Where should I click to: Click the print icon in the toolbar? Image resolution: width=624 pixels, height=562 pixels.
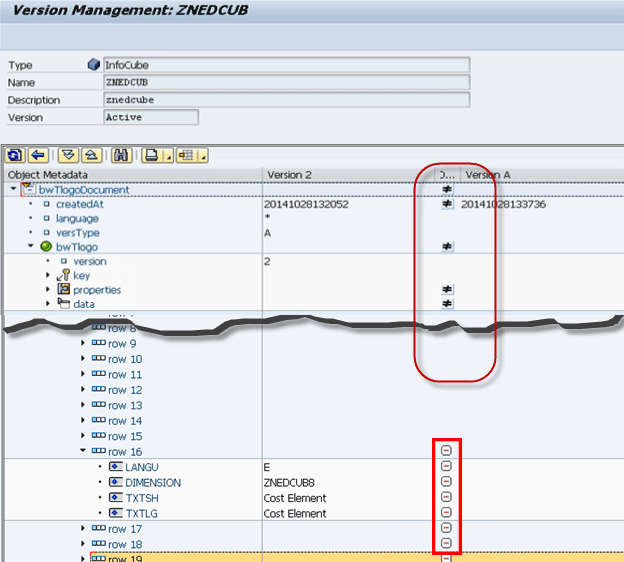tap(151, 155)
